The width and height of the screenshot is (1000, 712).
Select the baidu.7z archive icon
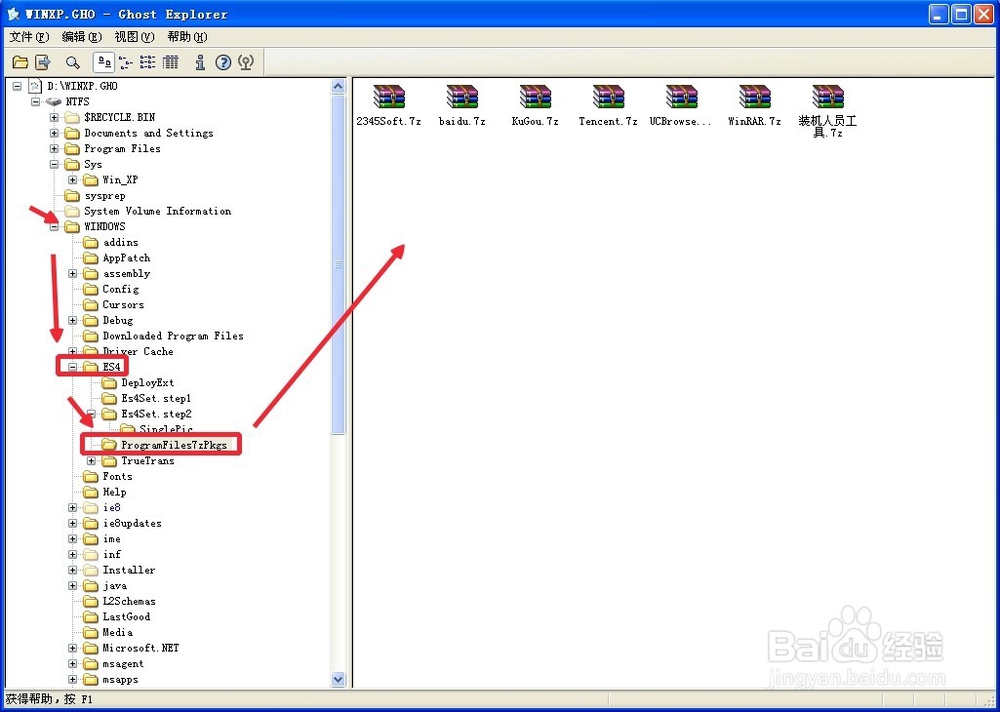pos(462,97)
